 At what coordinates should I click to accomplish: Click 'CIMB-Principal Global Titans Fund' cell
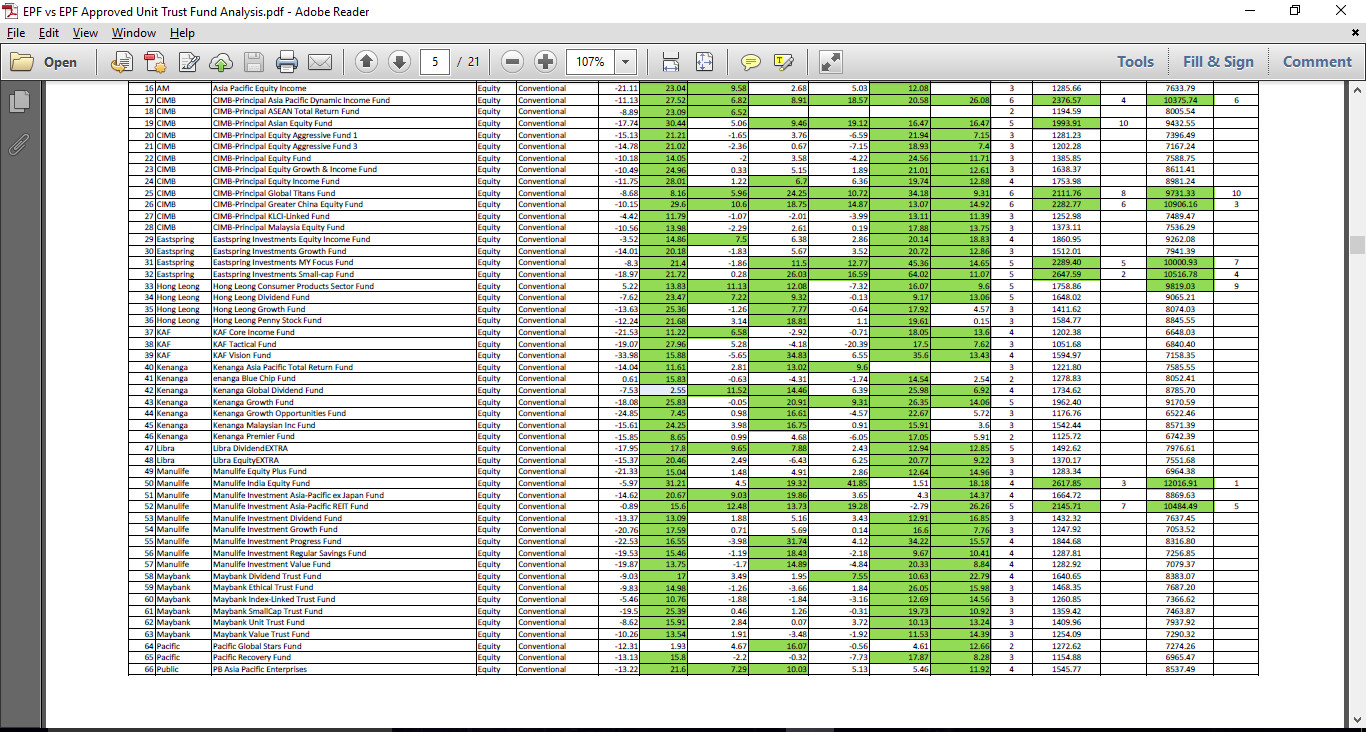343,193
